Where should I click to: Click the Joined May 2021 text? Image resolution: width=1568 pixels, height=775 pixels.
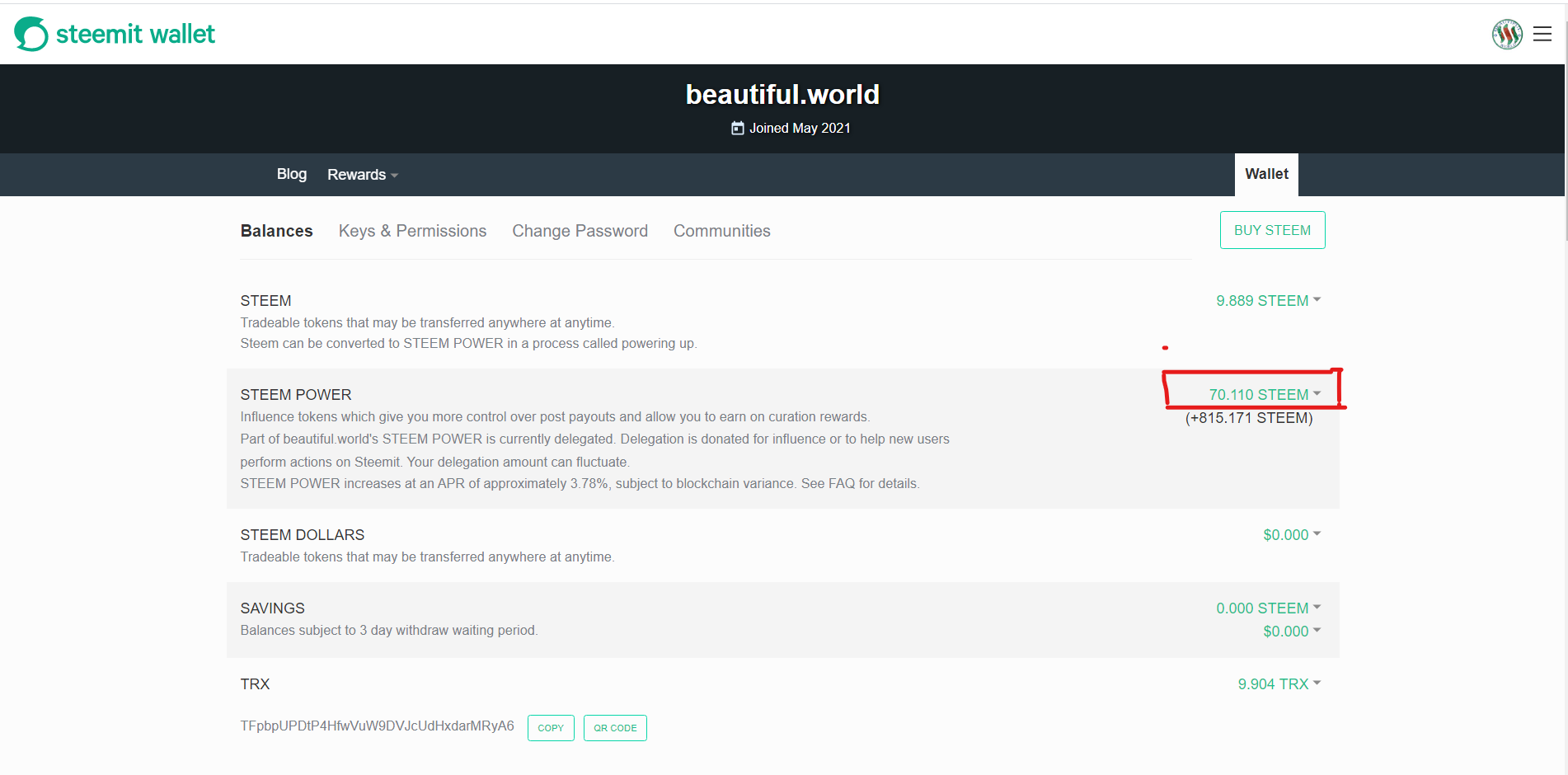pyautogui.click(x=800, y=128)
